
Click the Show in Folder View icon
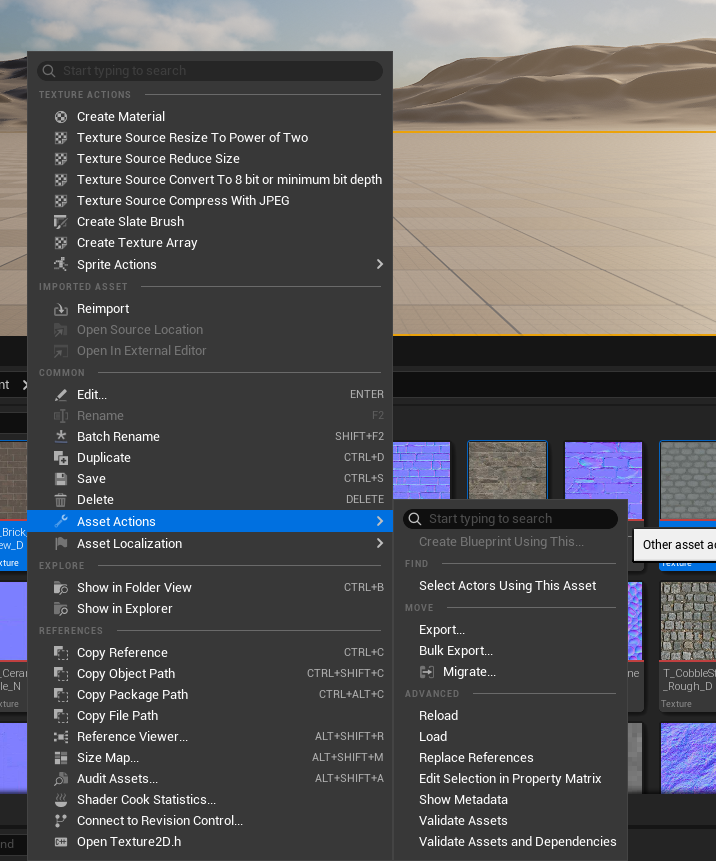pyautogui.click(x=61, y=588)
